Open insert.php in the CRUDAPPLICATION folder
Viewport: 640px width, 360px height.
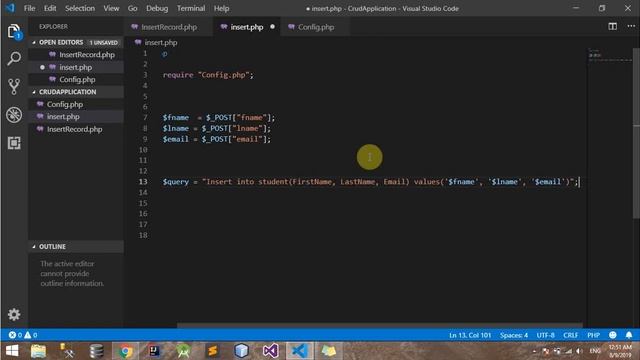pyautogui.click(x=76, y=116)
